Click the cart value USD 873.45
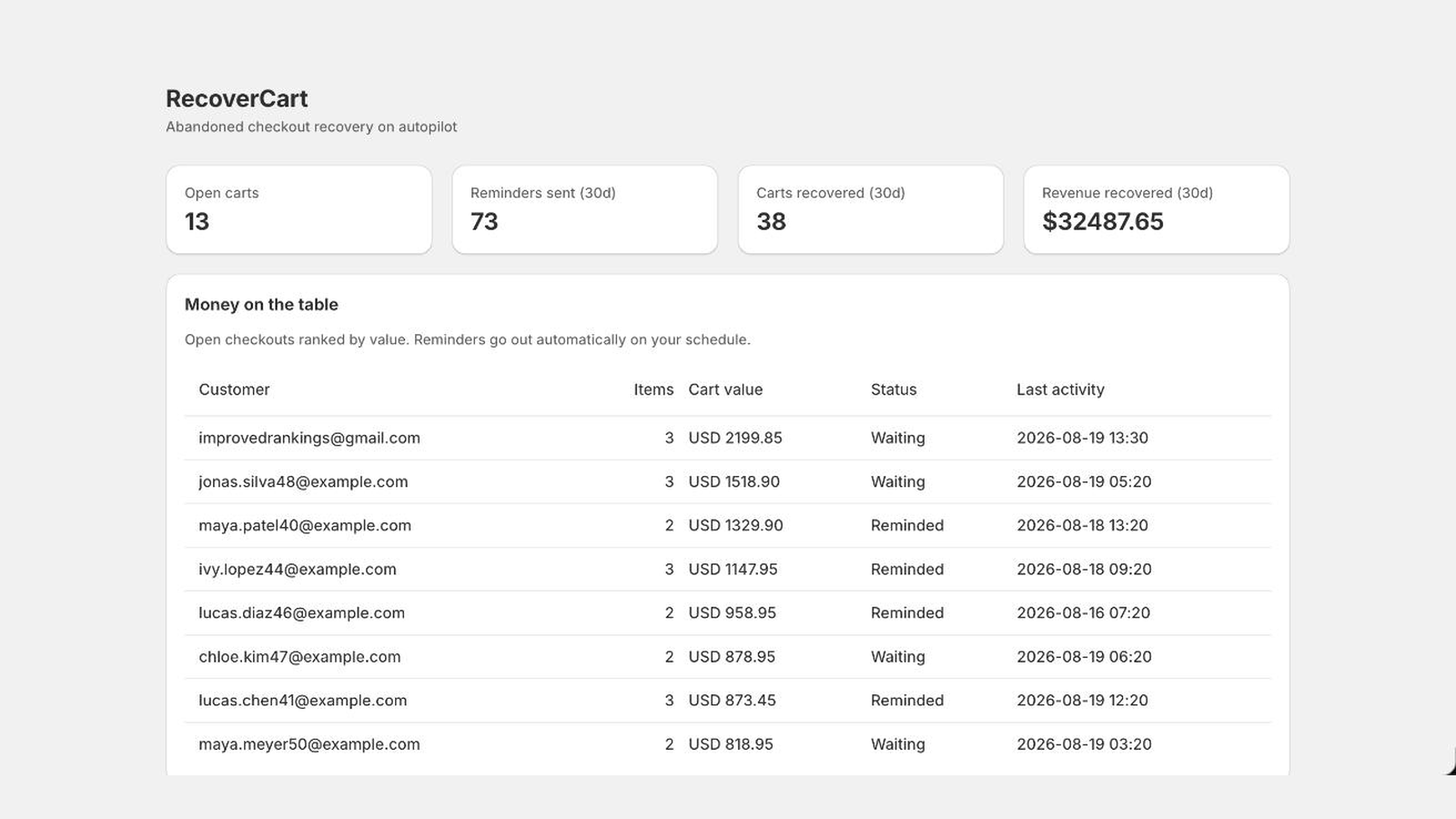The image size is (1456, 819). click(732, 700)
